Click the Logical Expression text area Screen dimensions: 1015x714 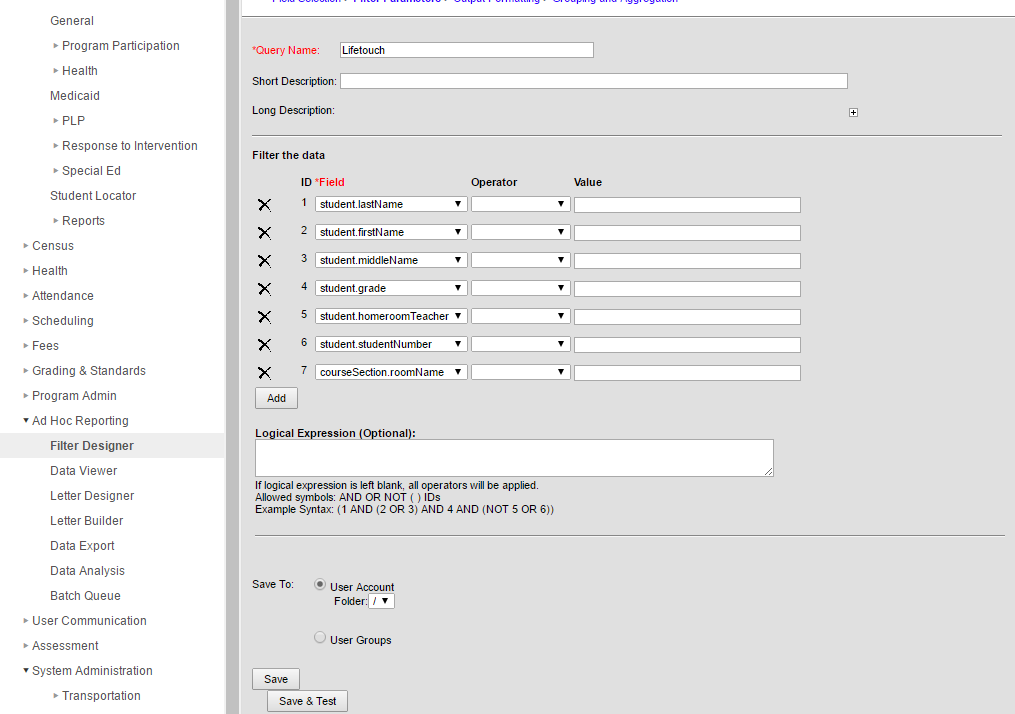click(x=514, y=458)
